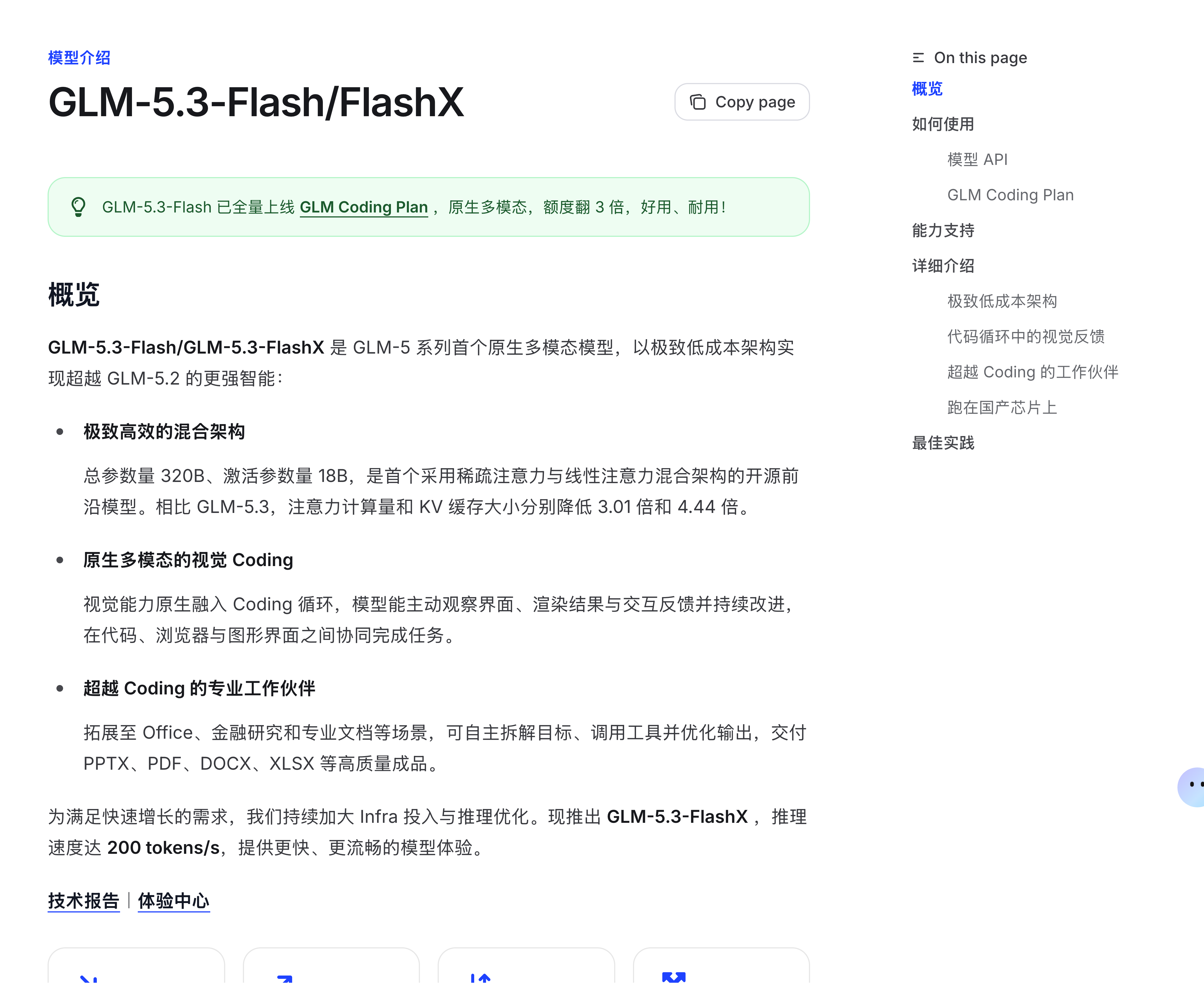Open the 技术报告 link
Image resolution: width=1204 pixels, height=996 pixels.
pyautogui.click(x=84, y=901)
